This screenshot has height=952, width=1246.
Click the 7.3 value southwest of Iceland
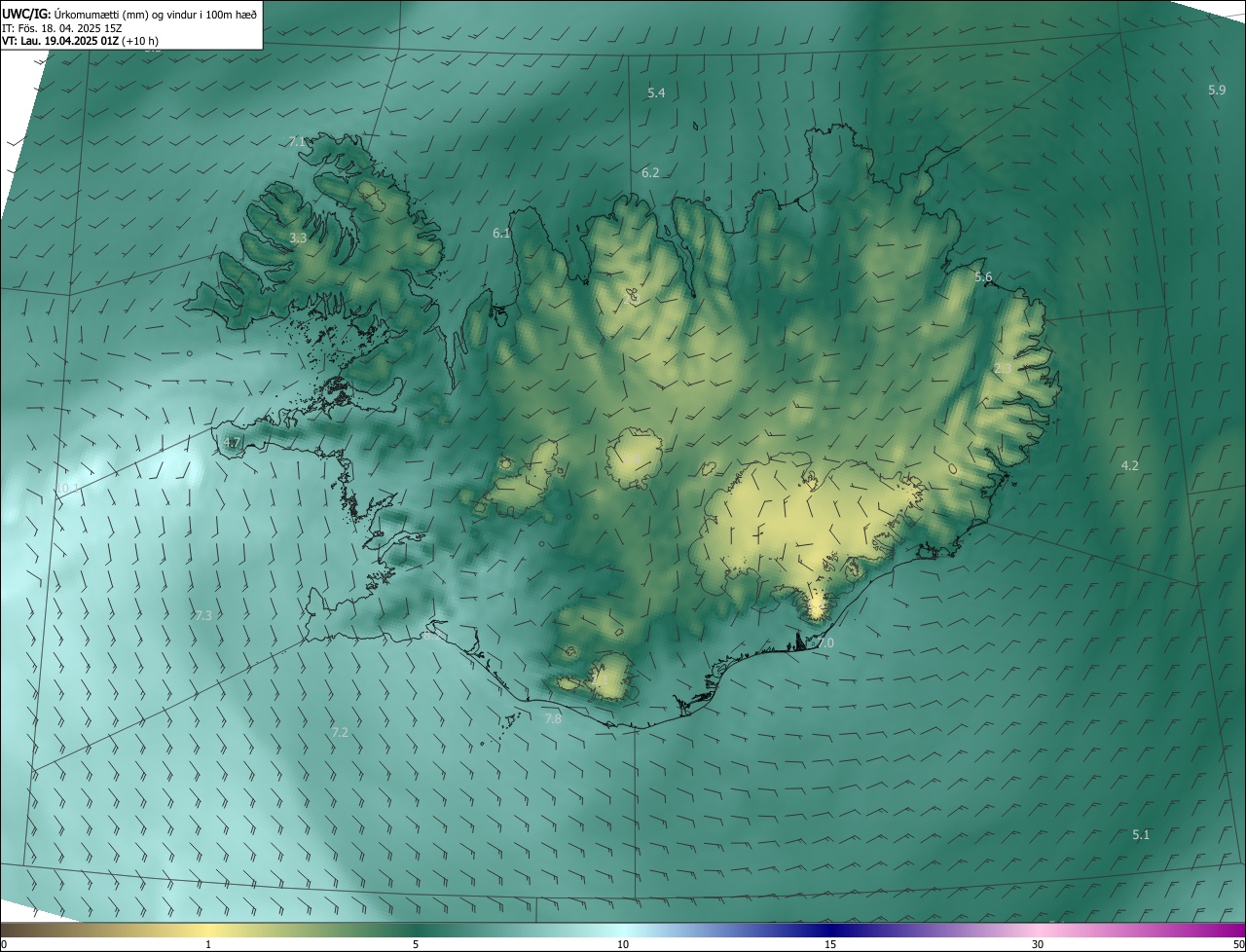tap(202, 616)
